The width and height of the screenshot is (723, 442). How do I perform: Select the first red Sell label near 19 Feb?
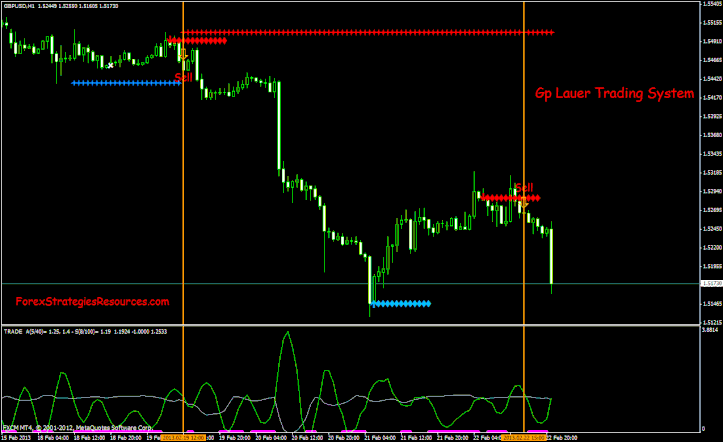[x=184, y=77]
